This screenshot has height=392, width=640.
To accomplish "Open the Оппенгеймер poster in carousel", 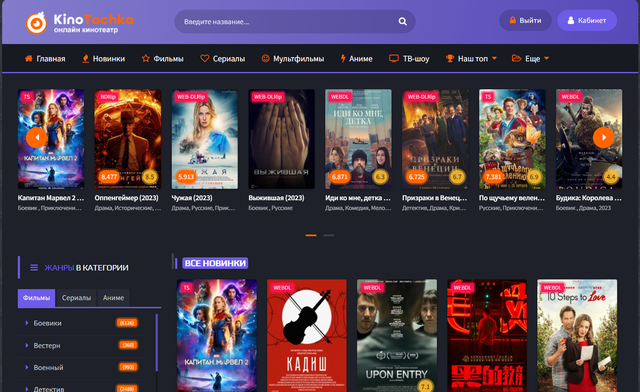I will pyautogui.click(x=128, y=139).
